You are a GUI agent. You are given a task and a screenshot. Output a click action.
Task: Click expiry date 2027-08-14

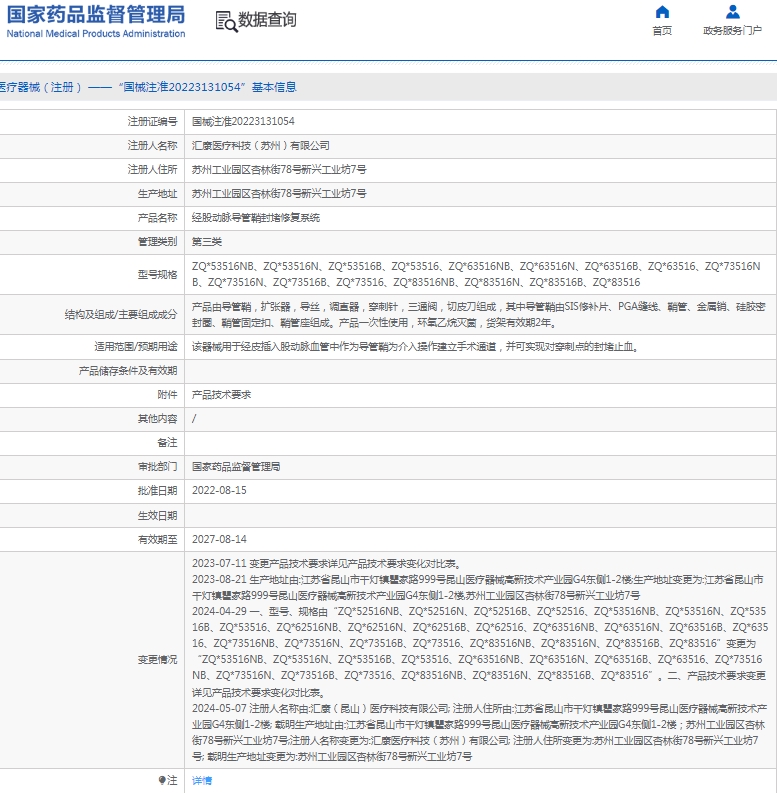click(219, 540)
